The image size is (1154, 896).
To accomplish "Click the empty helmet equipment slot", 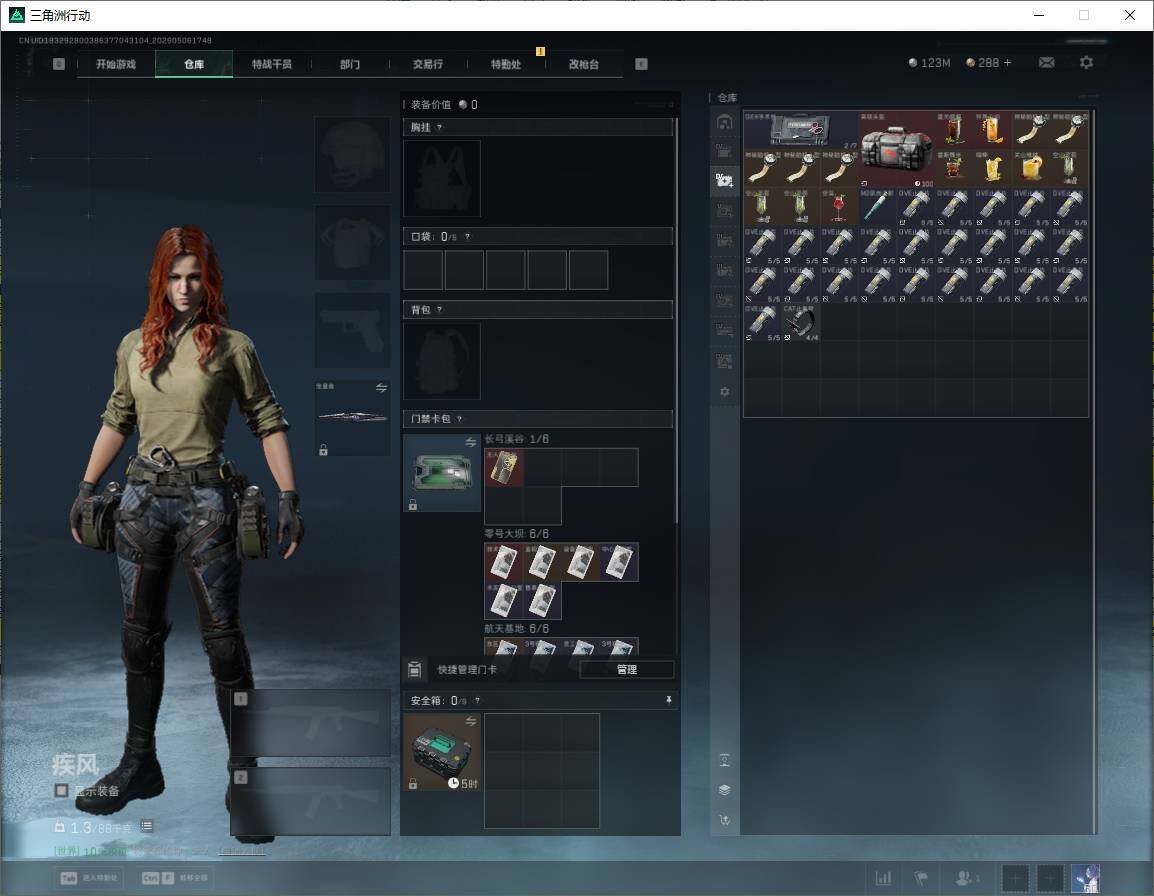I will click(353, 155).
